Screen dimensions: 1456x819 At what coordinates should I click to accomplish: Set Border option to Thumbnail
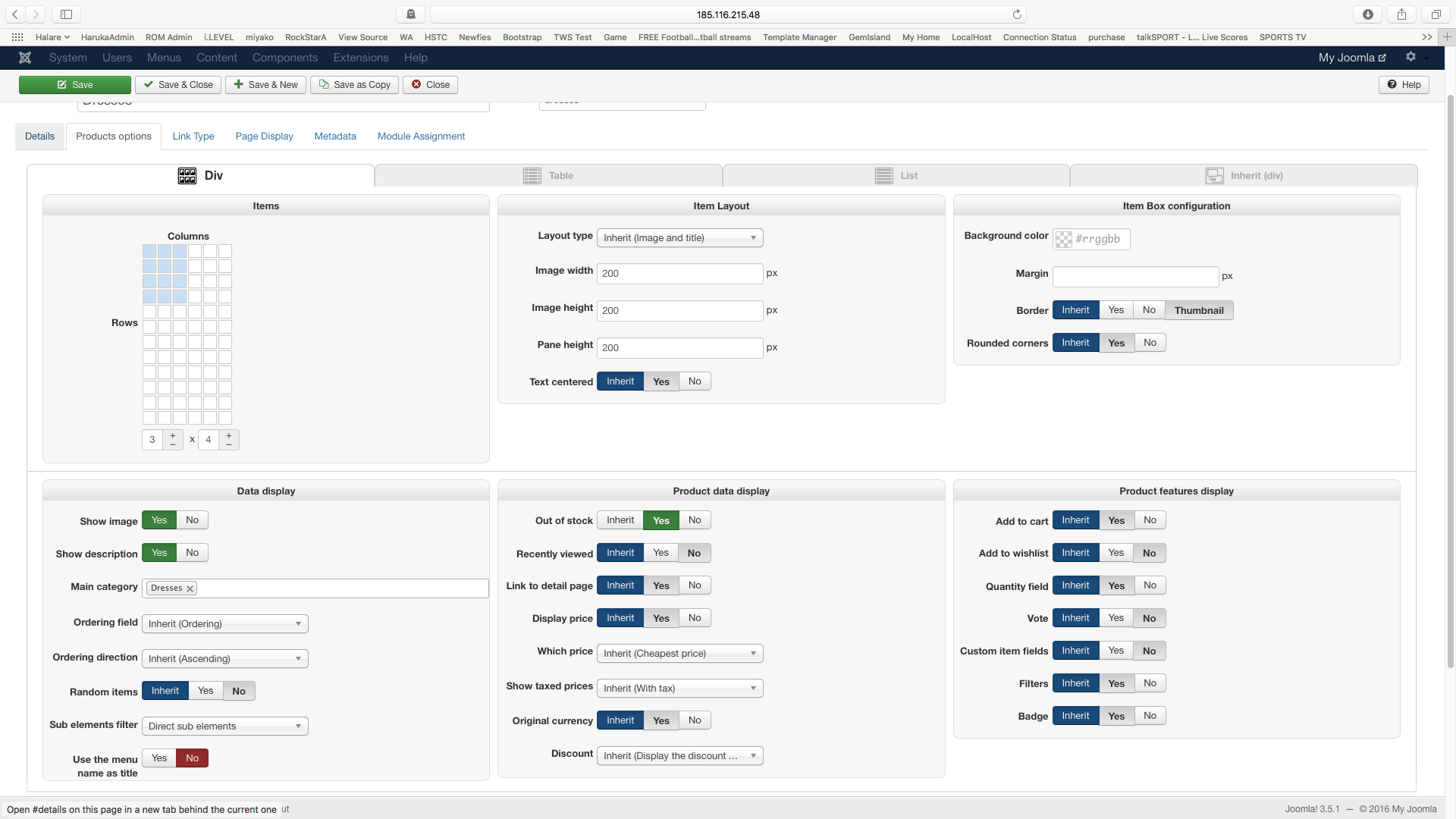1198,310
